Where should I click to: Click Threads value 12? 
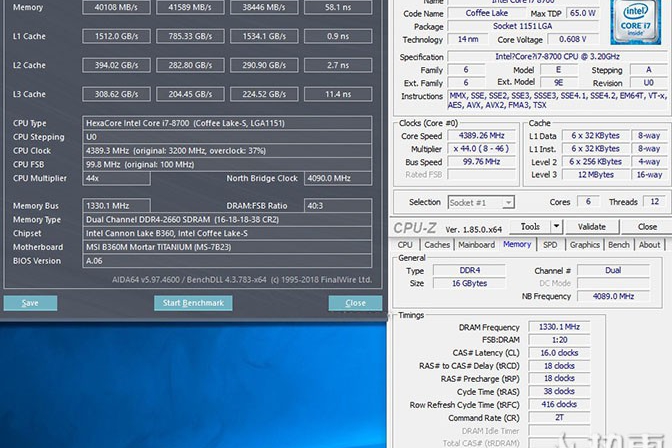(x=654, y=201)
